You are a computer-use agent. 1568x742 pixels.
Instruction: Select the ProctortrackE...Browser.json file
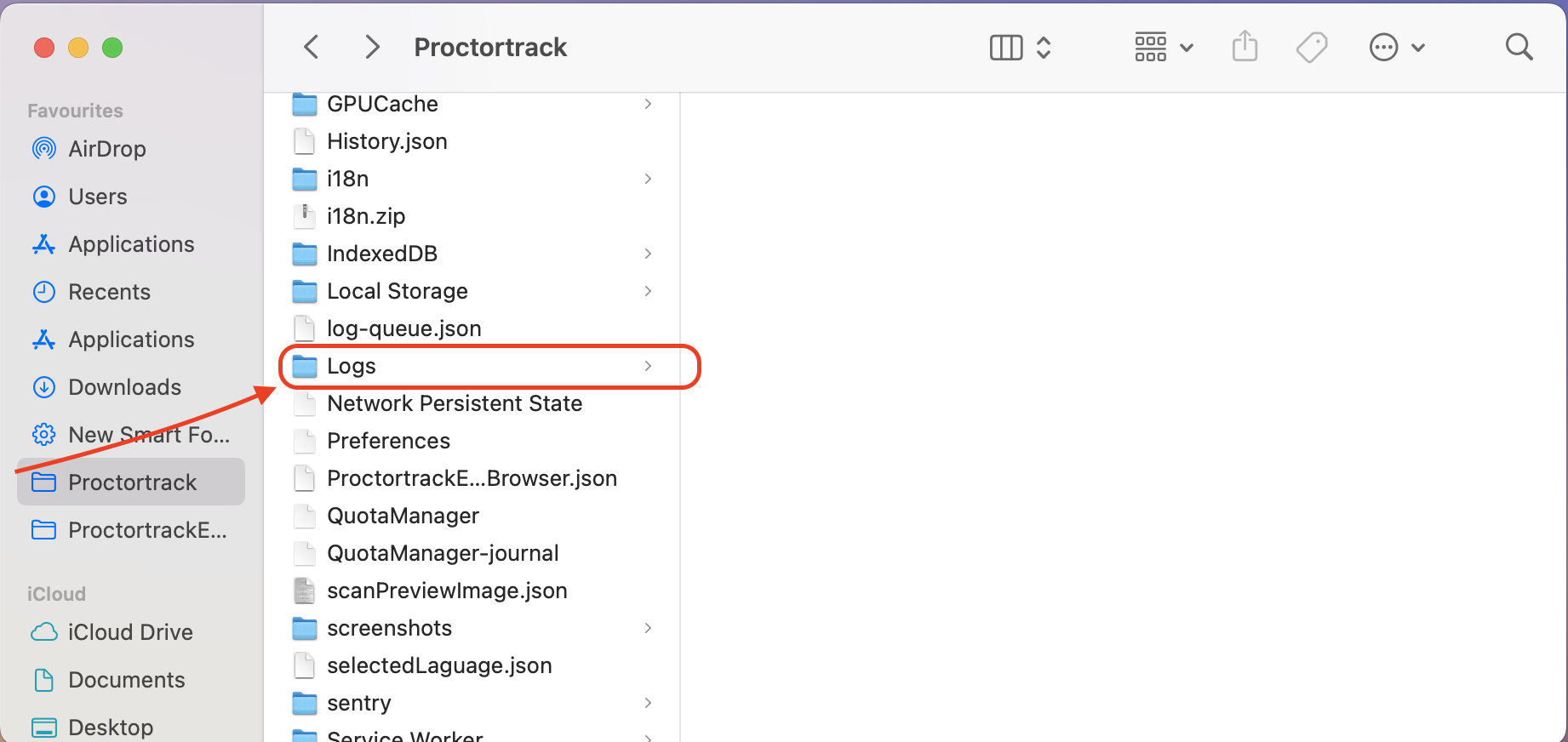pos(472,478)
